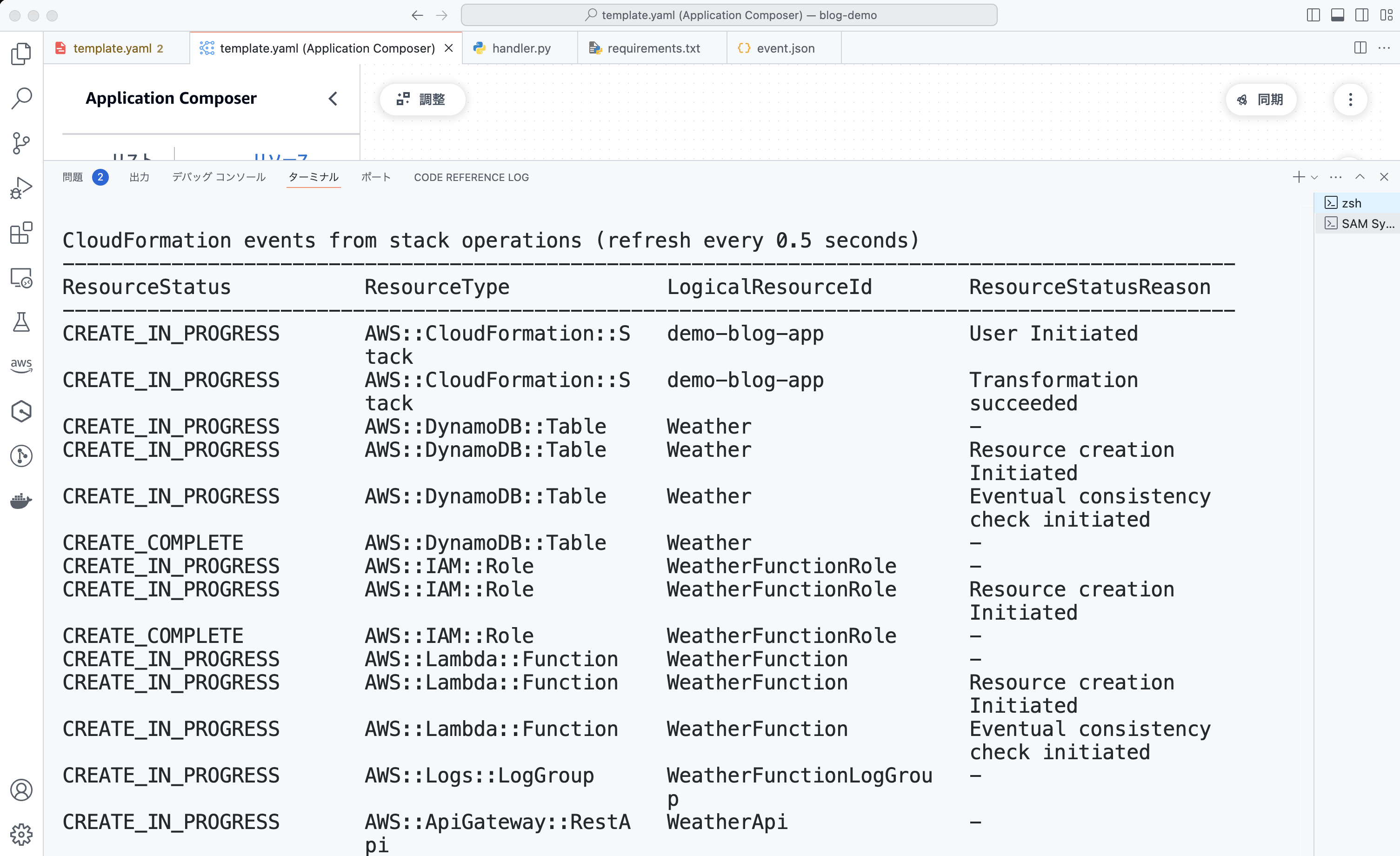Open the hexagon extension icon in activity bar
The height and width of the screenshot is (856, 1400).
(x=21, y=411)
